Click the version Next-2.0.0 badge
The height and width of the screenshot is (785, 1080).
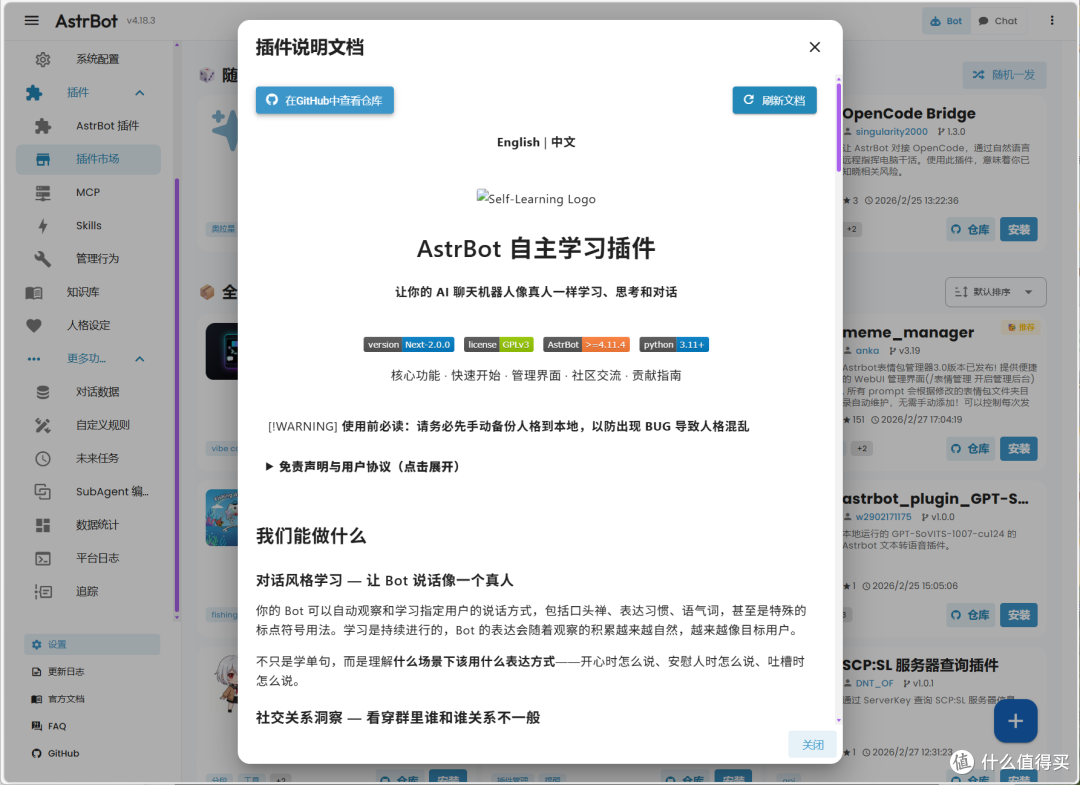[408, 344]
